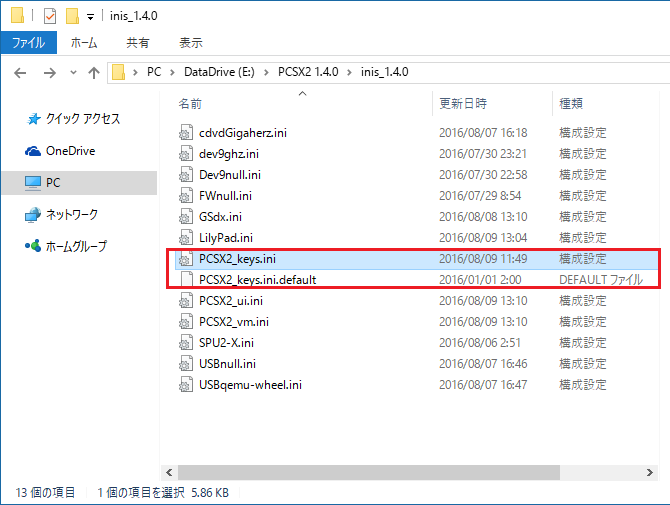Click the horizontal scrollbar right arrow

649,473
